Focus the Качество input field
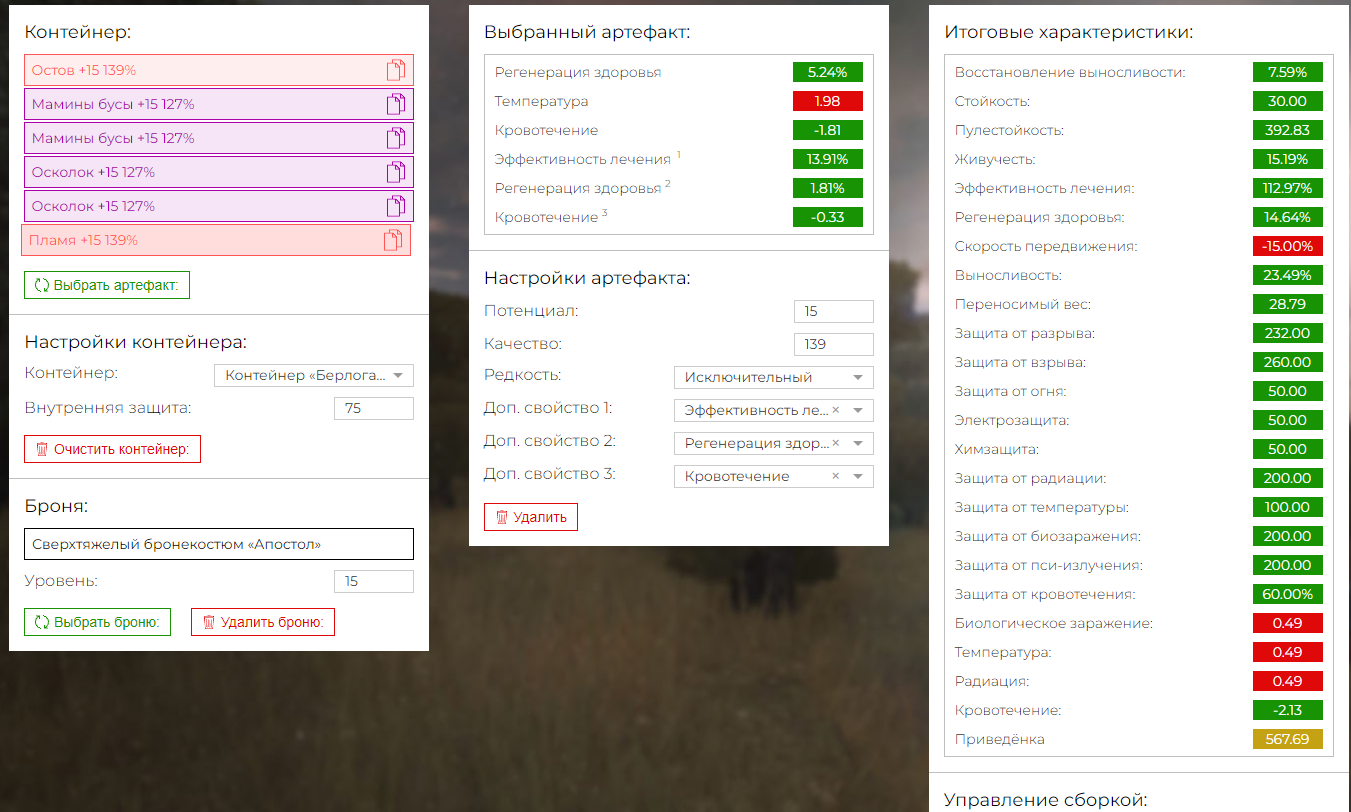The image size is (1351, 812). (x=833, y=344)
